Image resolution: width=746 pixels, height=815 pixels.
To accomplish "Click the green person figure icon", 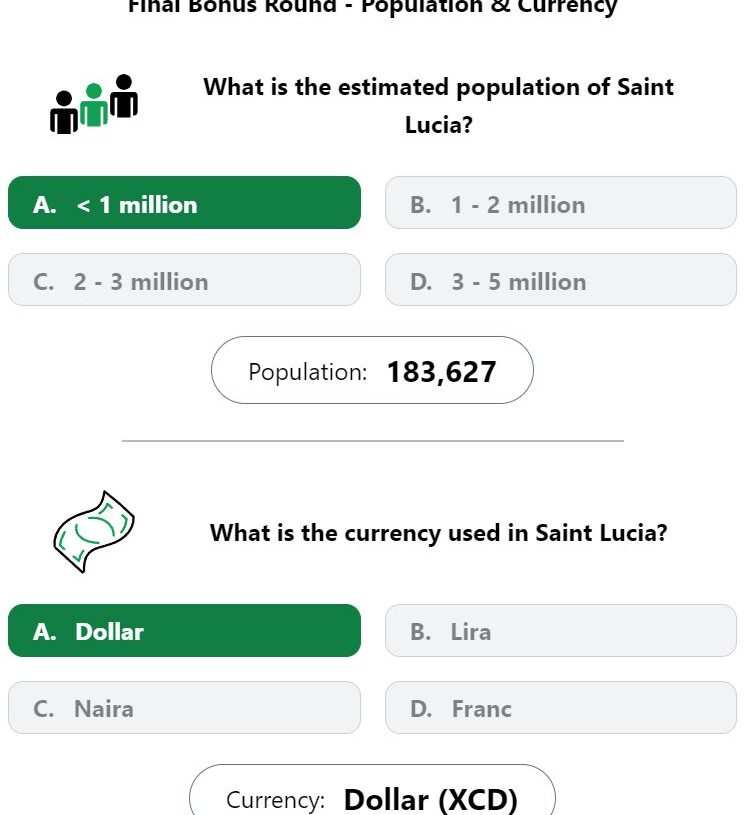I will tap(94, 104).
